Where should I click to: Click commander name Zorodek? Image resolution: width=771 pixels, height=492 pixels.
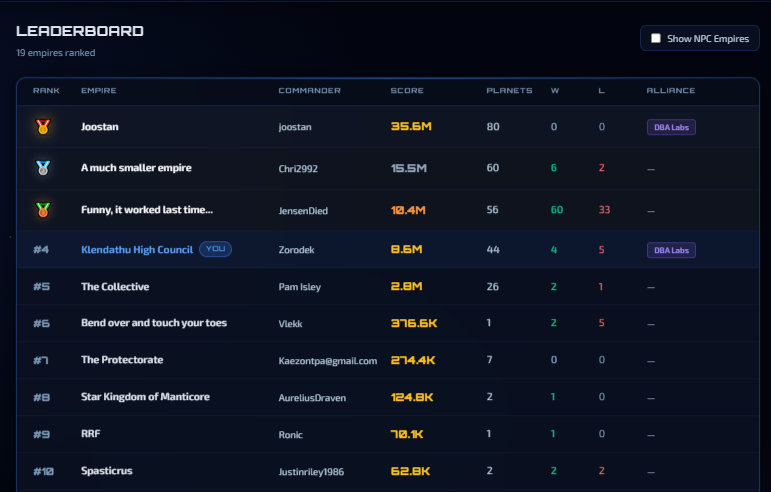click(x=297, y=250)
